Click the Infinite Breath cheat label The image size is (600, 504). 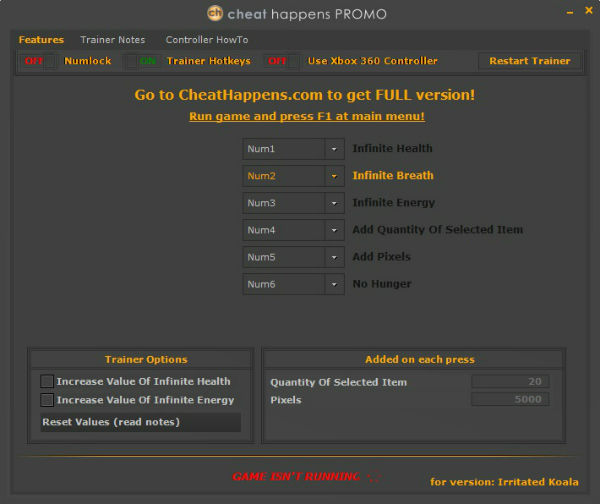(x=393, y=176)
